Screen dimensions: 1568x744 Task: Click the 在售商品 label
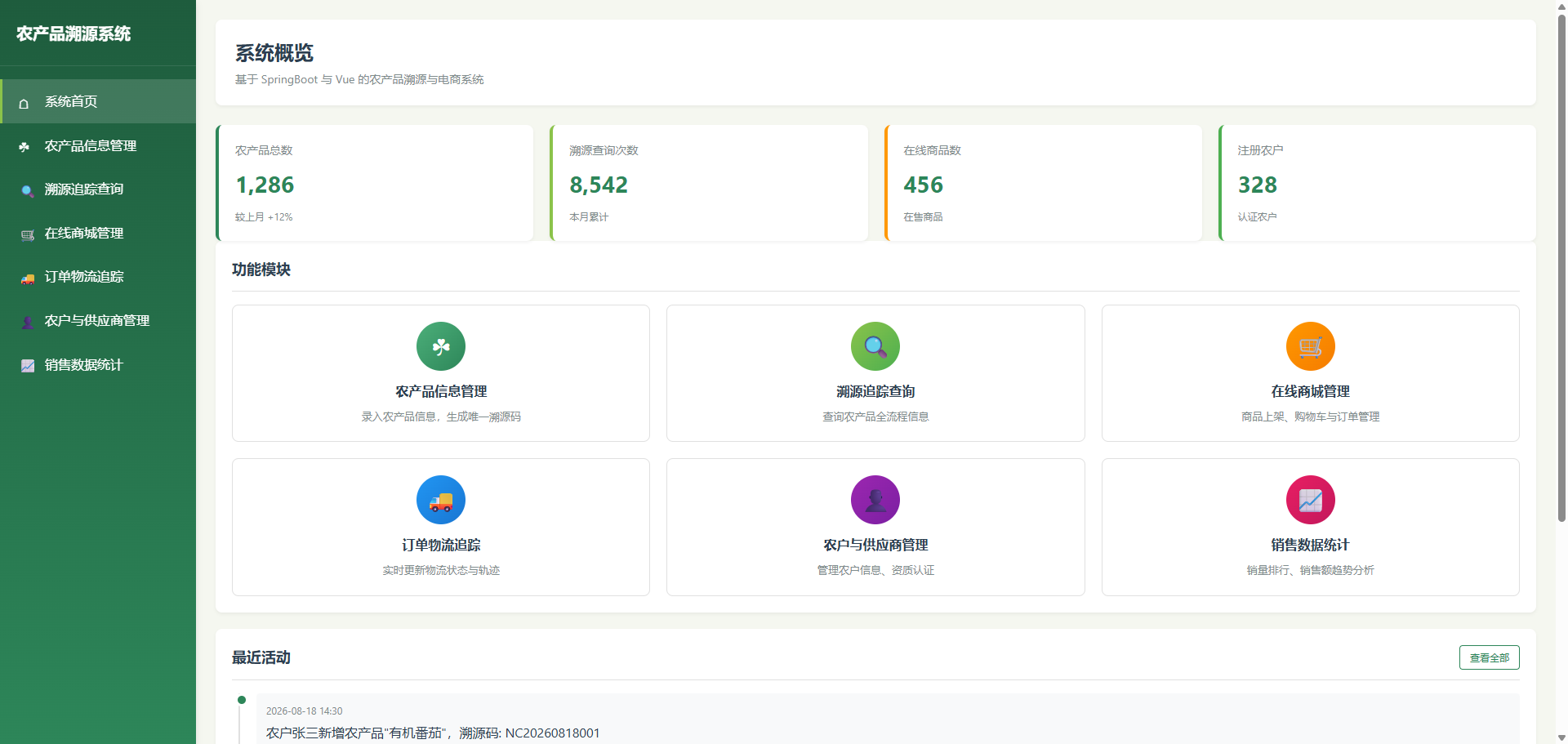[x=923, y=217]
